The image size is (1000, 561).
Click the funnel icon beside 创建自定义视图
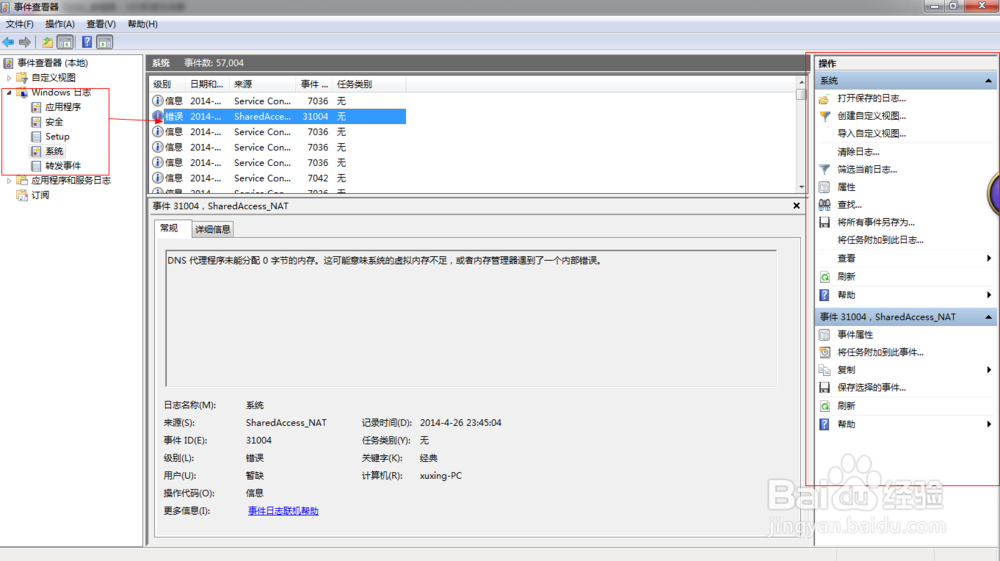pos(825,116)
